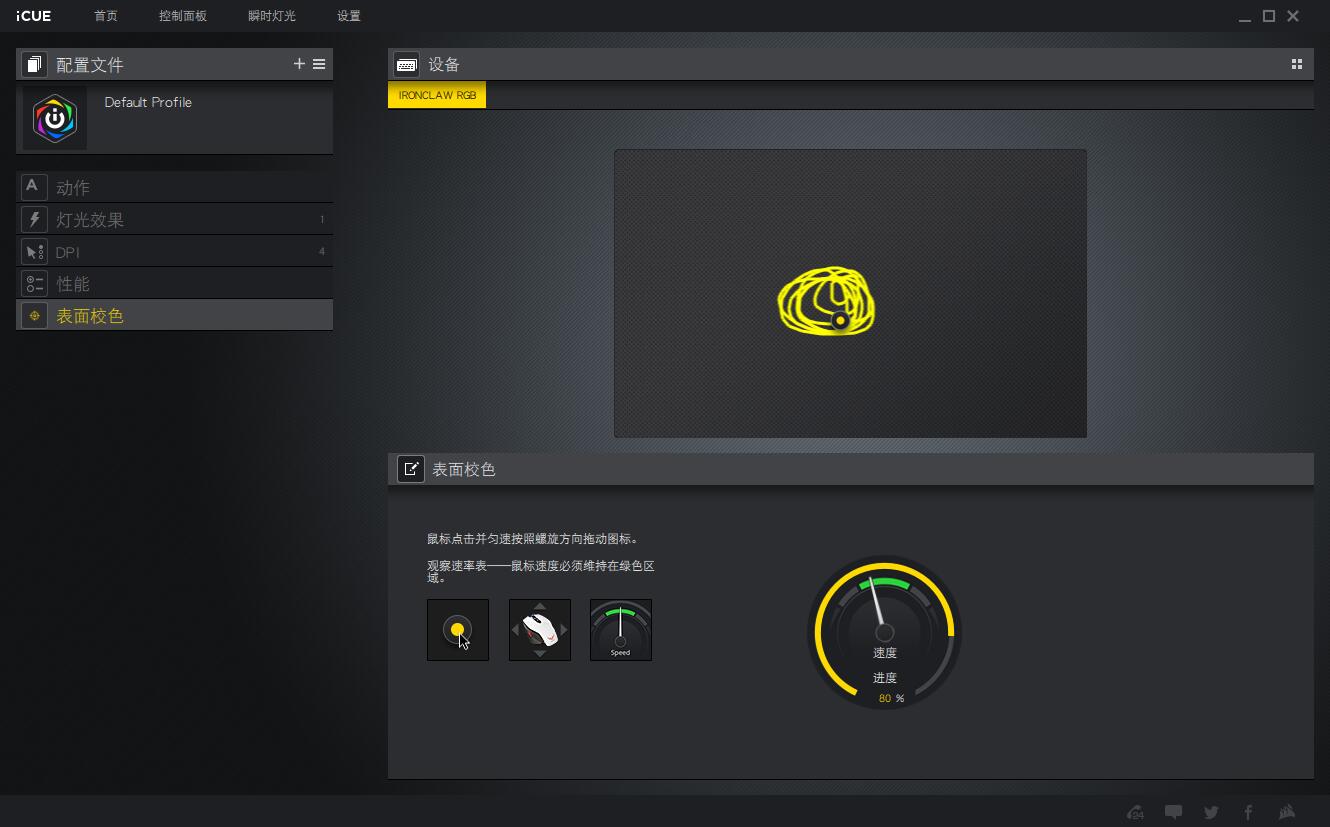The height and width of the screenshot is (827, 1330).
Task: Click the small Speed gauge thumbnail
Action: 621,630
